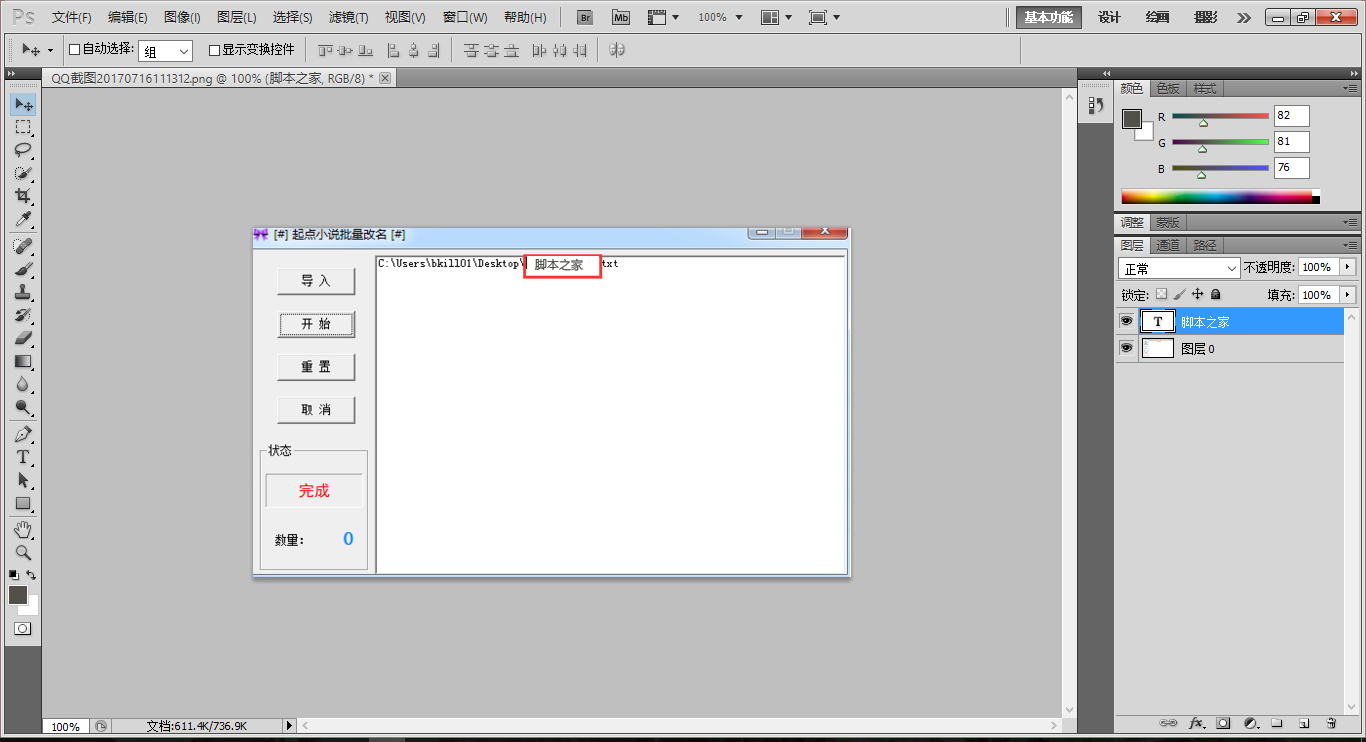Create a new layer group

coord(1277,722)
